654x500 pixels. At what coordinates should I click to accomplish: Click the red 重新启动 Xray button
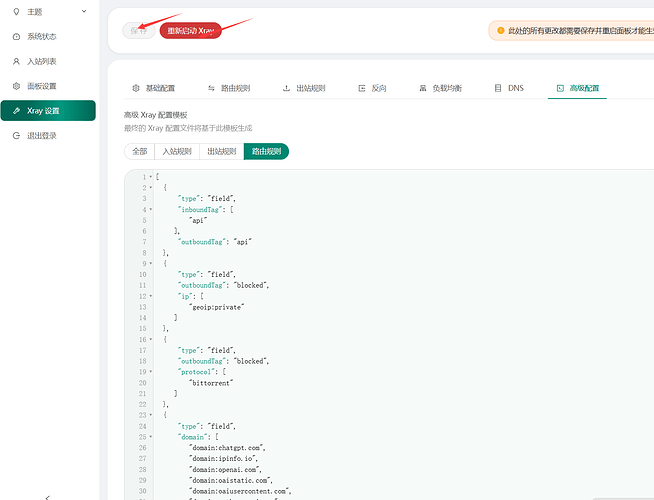click(x=190, y=30)
